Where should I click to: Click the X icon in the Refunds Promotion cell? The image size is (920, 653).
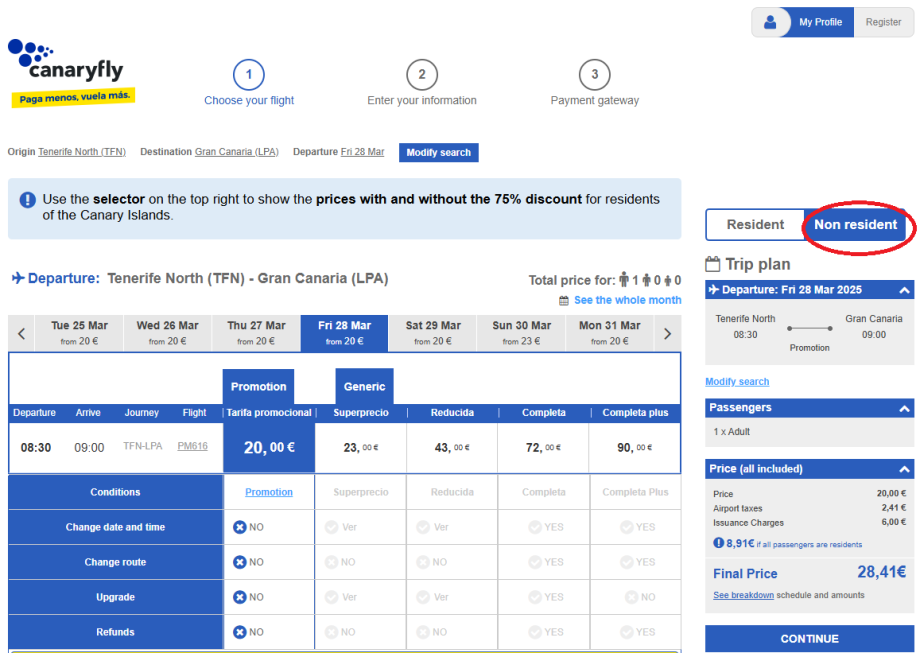coord(239,632)
